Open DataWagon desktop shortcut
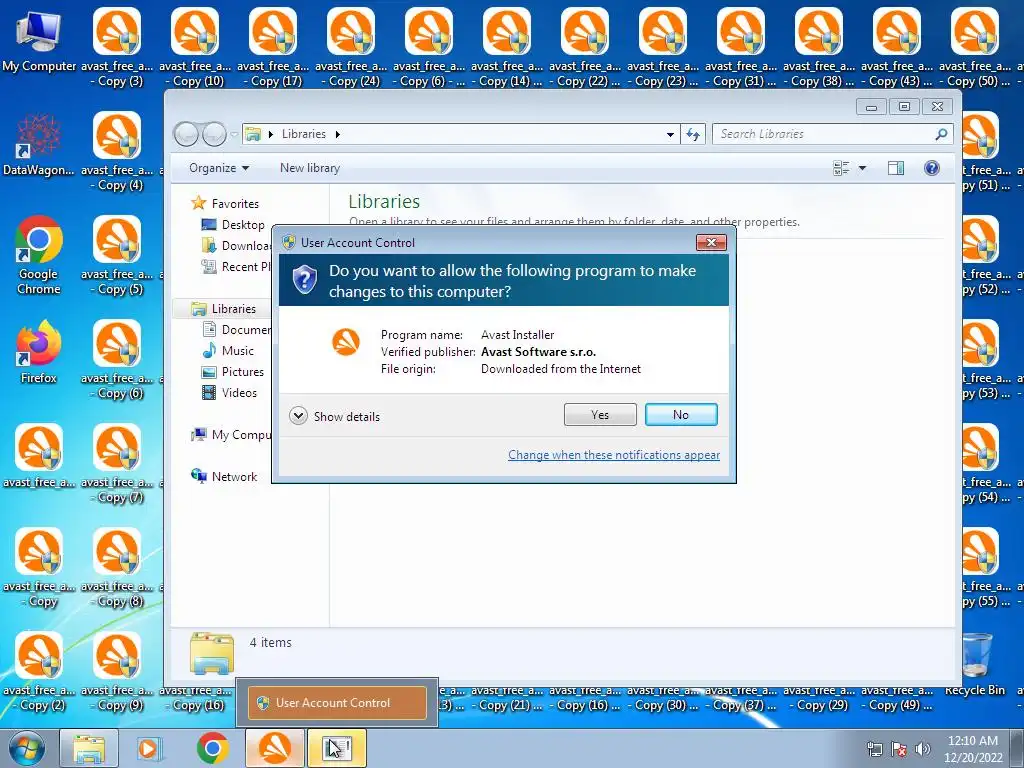Screen dimensions: 1024x768 39,145
